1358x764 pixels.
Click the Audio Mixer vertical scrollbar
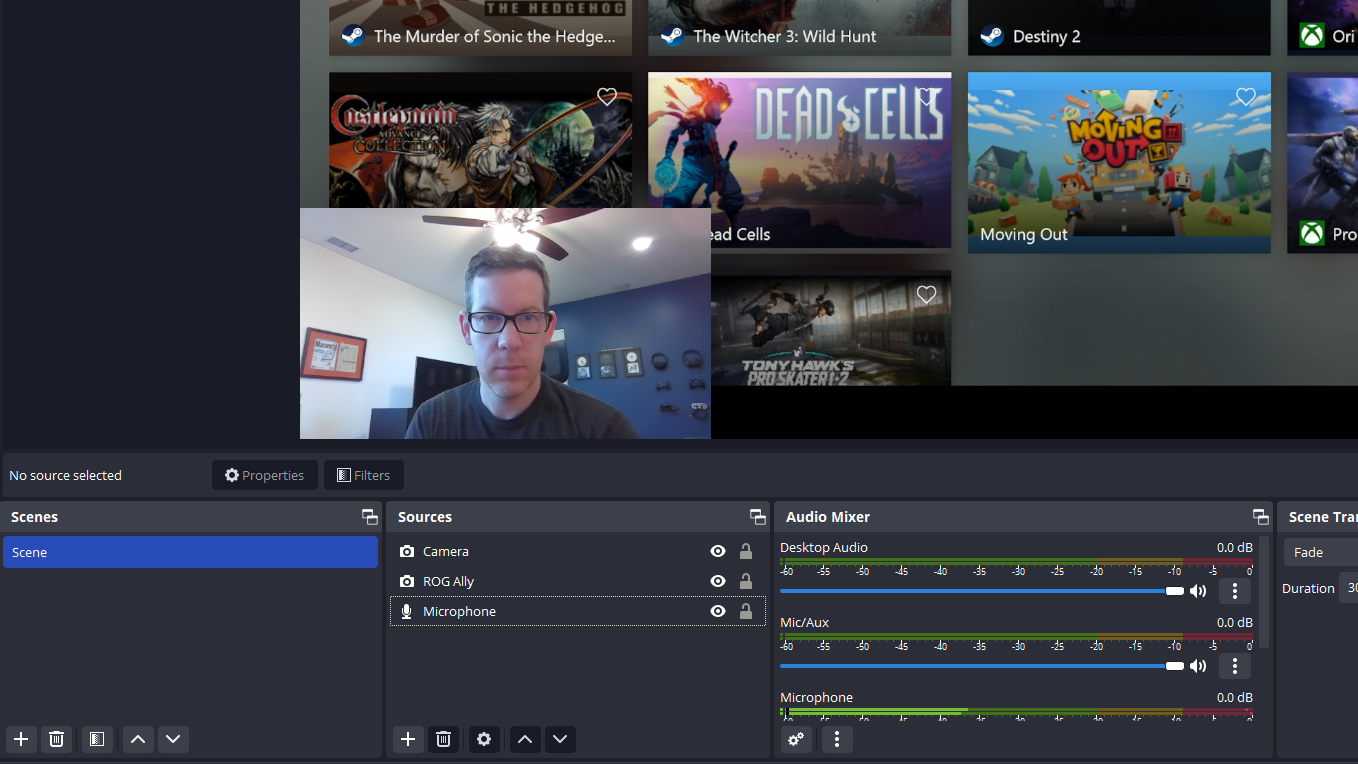click(1265, 593)
